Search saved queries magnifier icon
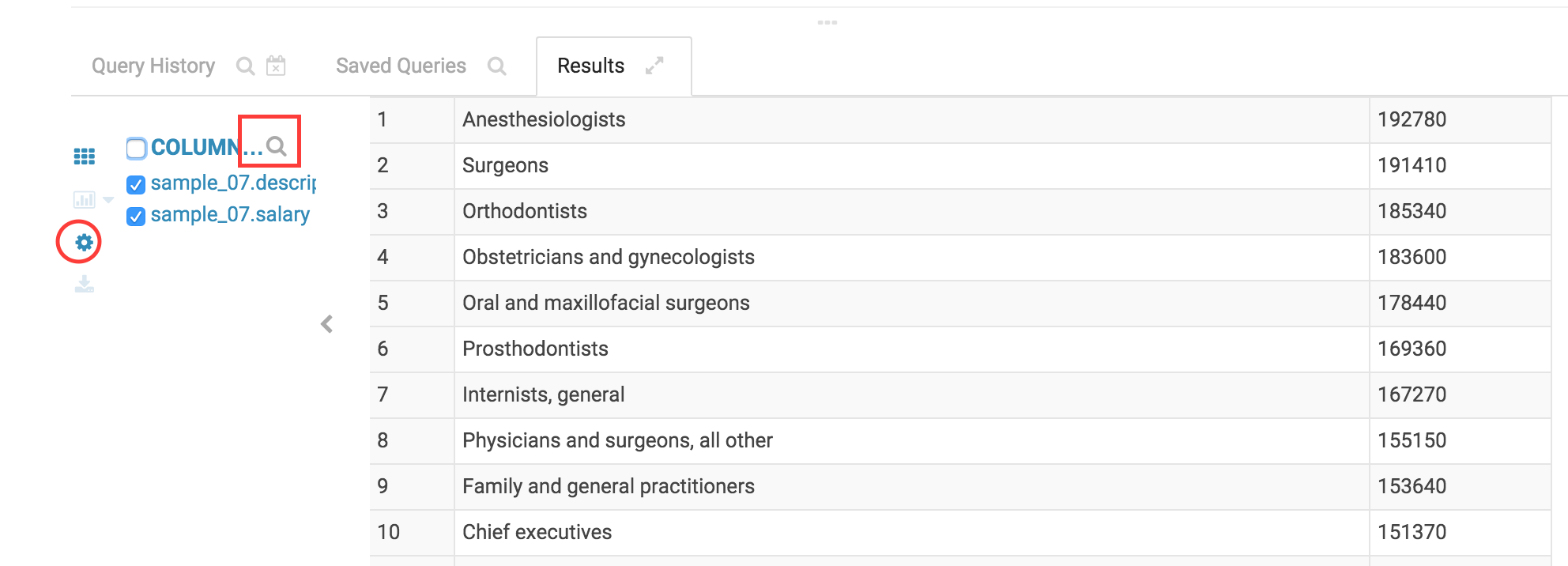This screenshot has height=566, width=1568. [497, 66]
